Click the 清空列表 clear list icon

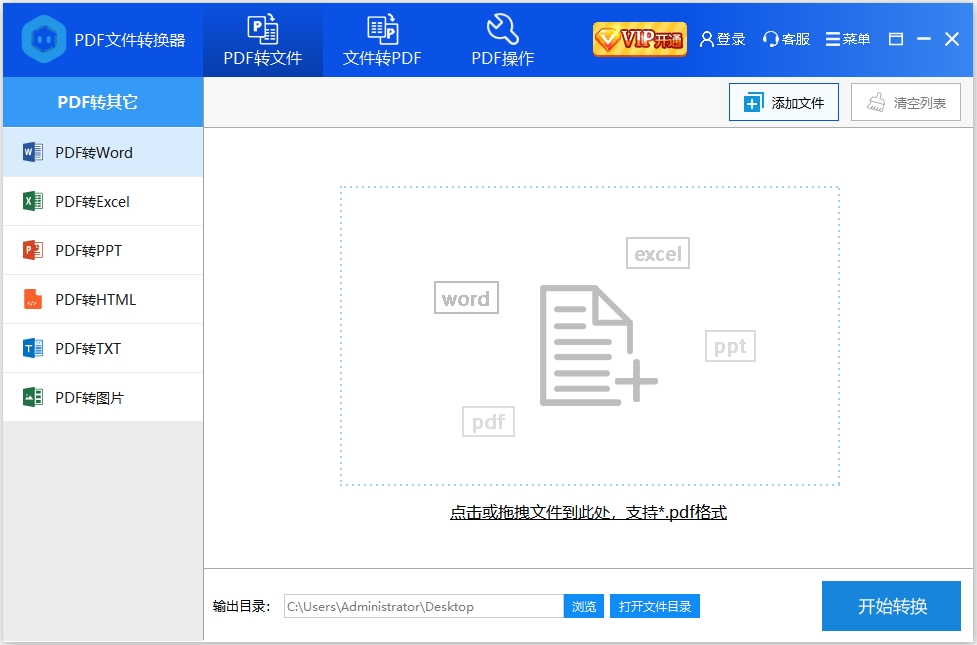[x=879, y=101]
